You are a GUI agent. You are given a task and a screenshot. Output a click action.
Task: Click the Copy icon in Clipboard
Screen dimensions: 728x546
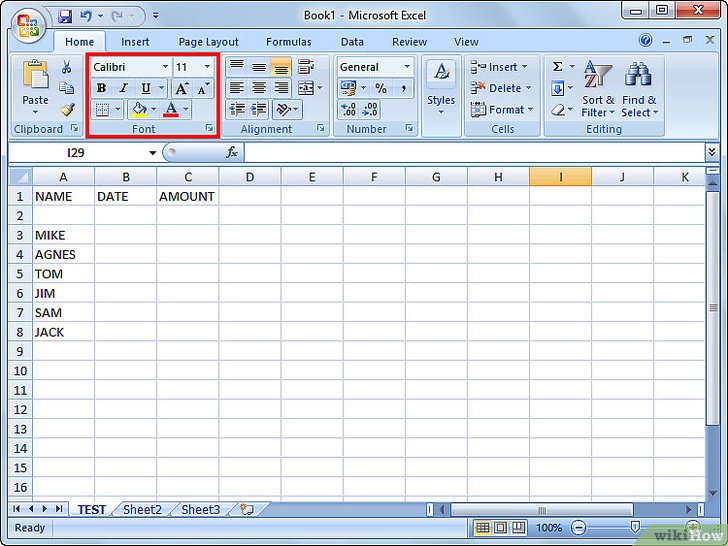click(x=66, y=88)
